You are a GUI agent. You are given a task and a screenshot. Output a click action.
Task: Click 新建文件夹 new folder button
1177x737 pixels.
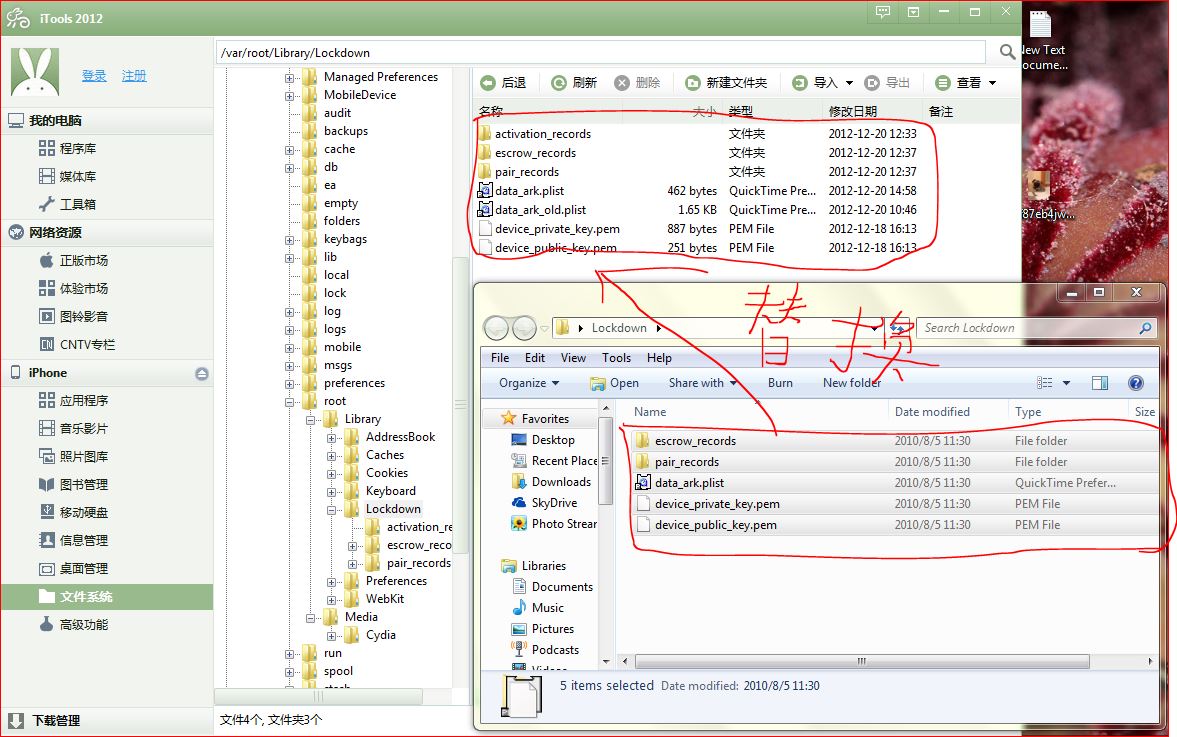click(727, 83)
